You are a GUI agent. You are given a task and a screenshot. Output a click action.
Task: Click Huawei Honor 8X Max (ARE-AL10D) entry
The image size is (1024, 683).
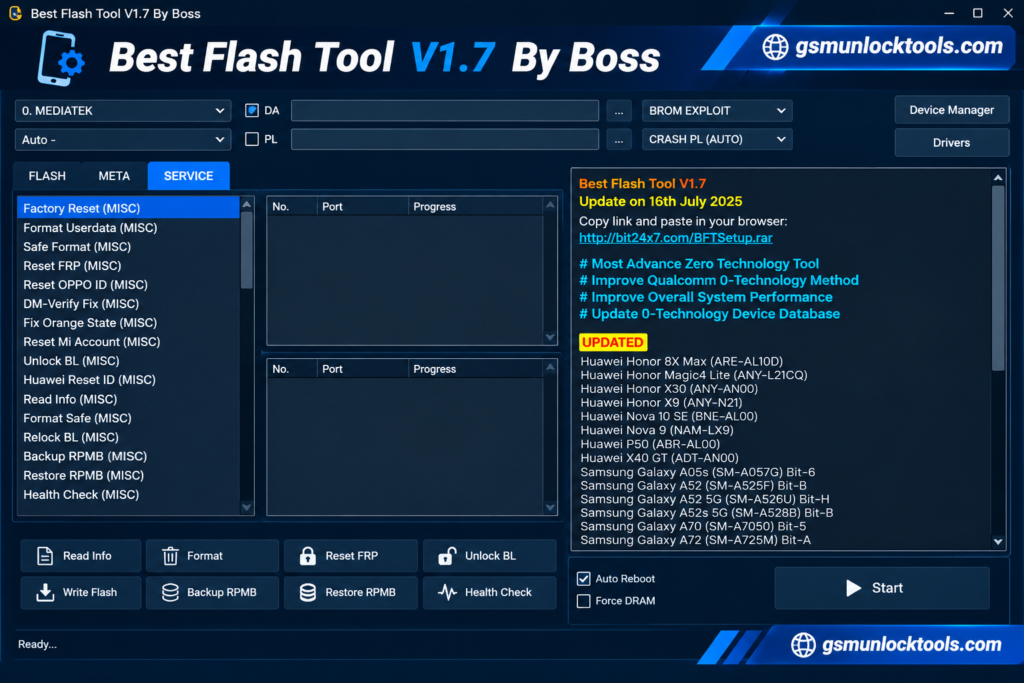point(681,361)
